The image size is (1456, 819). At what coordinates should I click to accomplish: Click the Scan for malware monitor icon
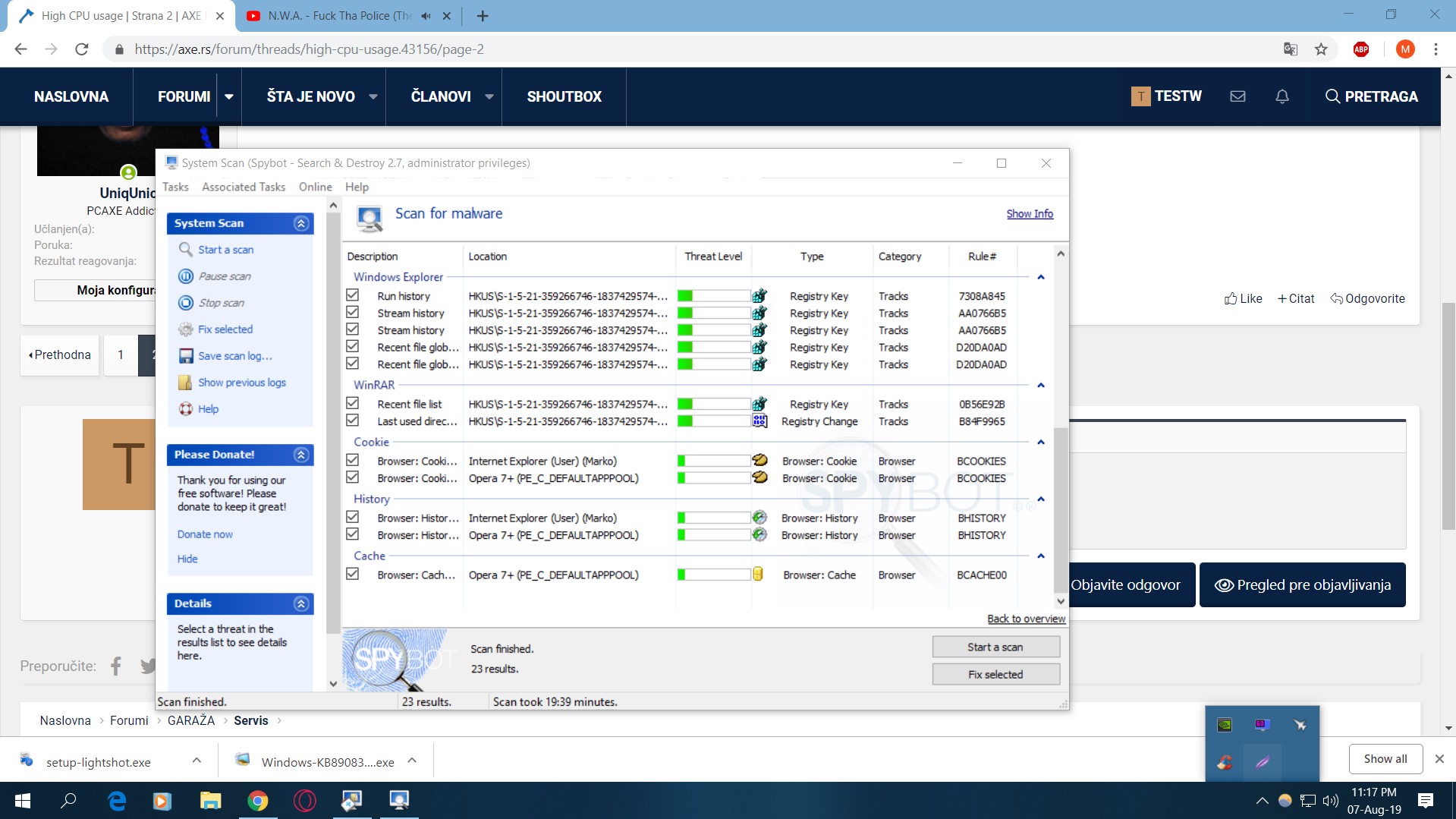370,218
